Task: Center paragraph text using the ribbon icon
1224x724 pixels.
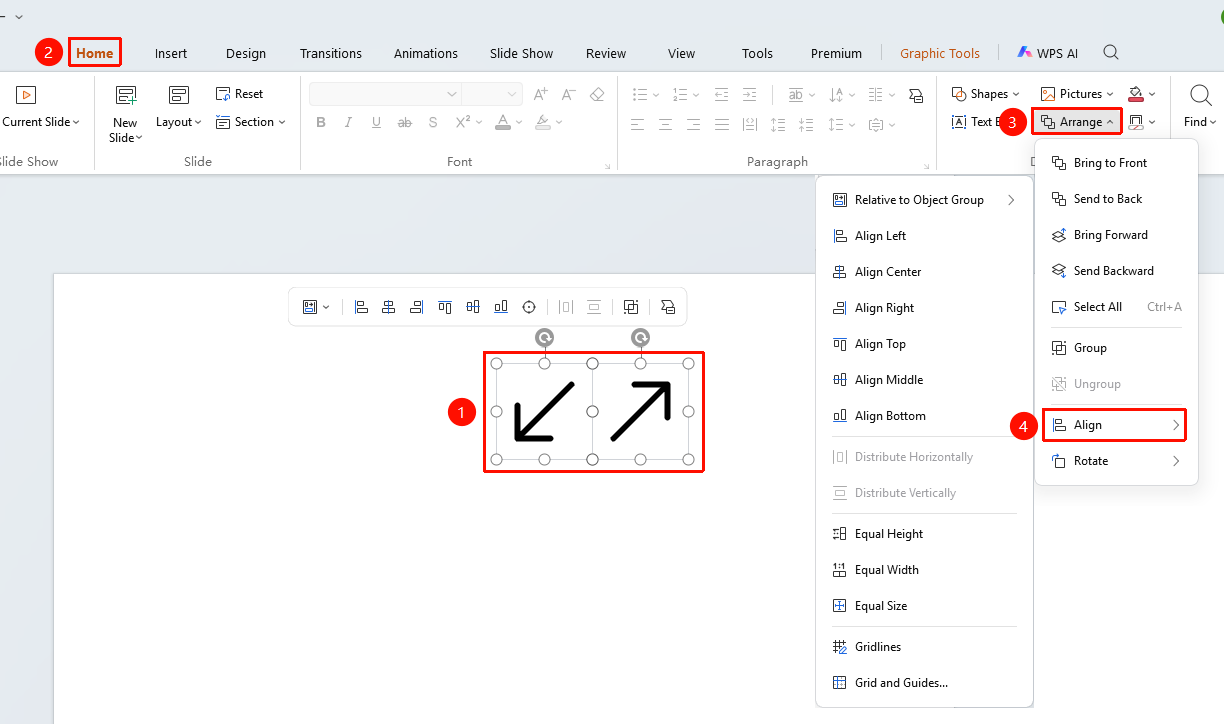Action: coord(665,125)
